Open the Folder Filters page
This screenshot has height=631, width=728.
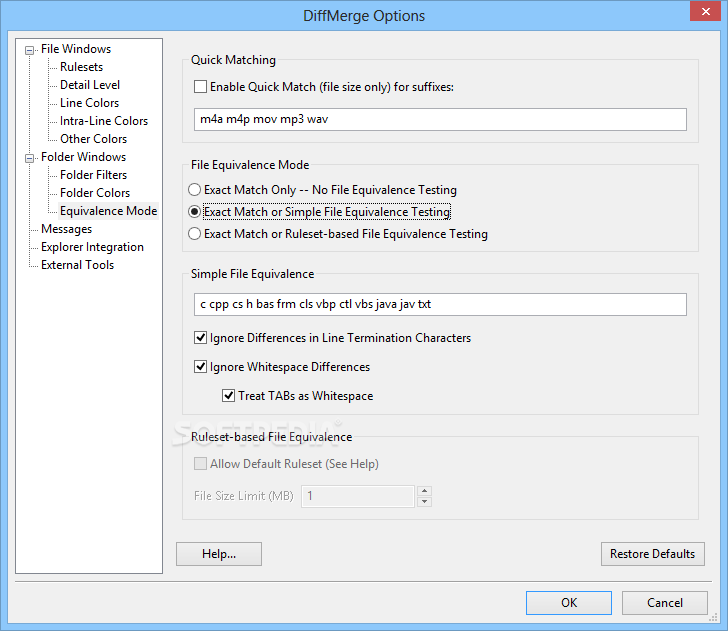coord(93,175)
